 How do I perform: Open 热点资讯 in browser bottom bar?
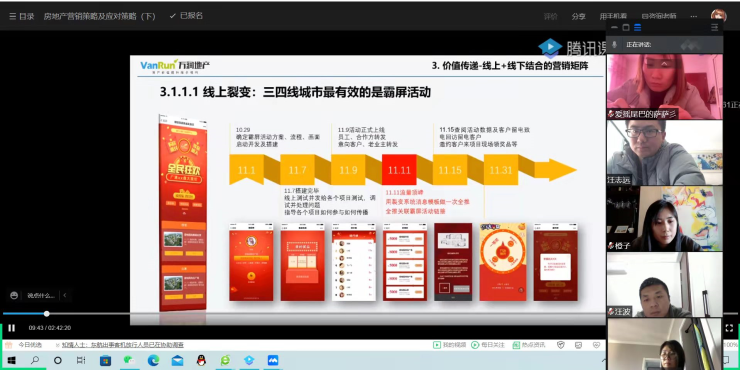click(x=528, y=345)
